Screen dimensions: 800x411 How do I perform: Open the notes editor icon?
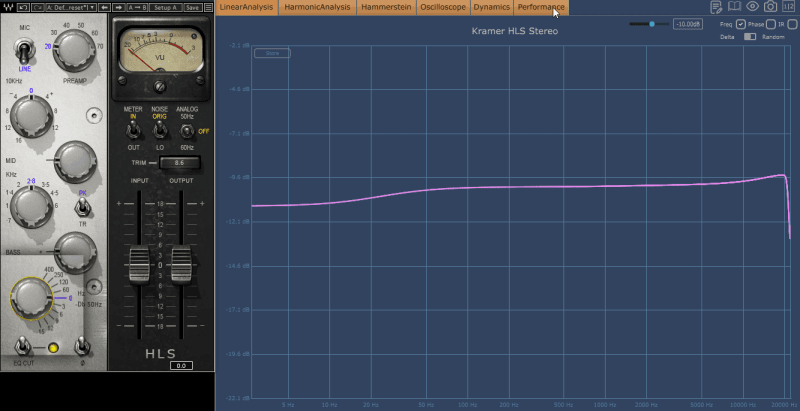tap(716, 7)
